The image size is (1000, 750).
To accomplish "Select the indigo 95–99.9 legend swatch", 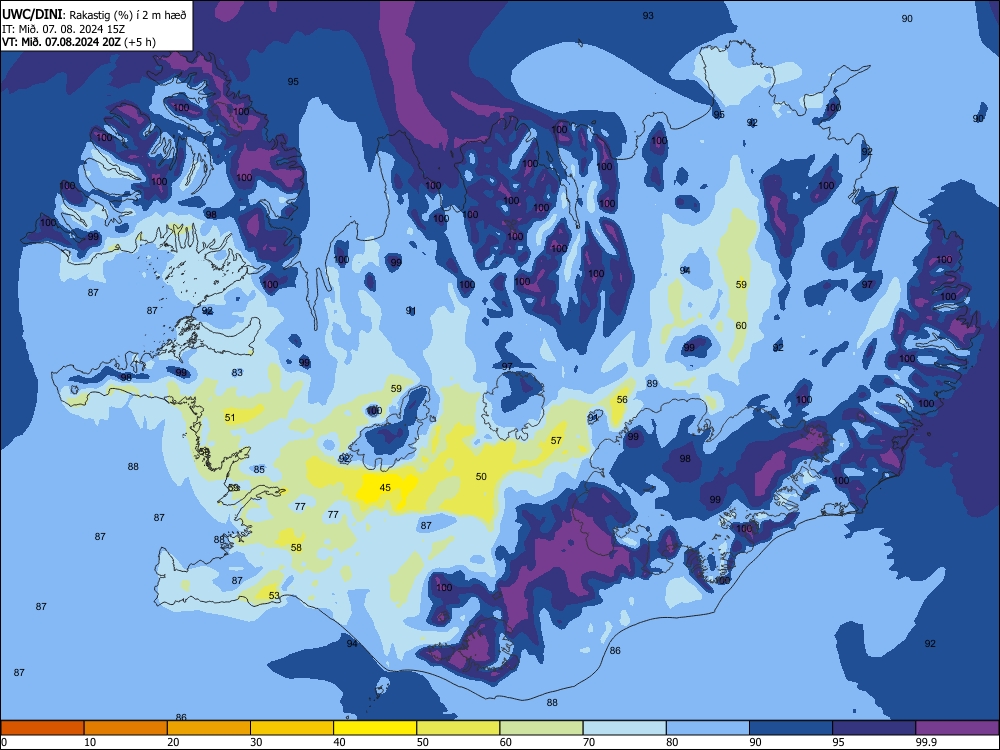I will pyautogui.click(x=874, y=728).
